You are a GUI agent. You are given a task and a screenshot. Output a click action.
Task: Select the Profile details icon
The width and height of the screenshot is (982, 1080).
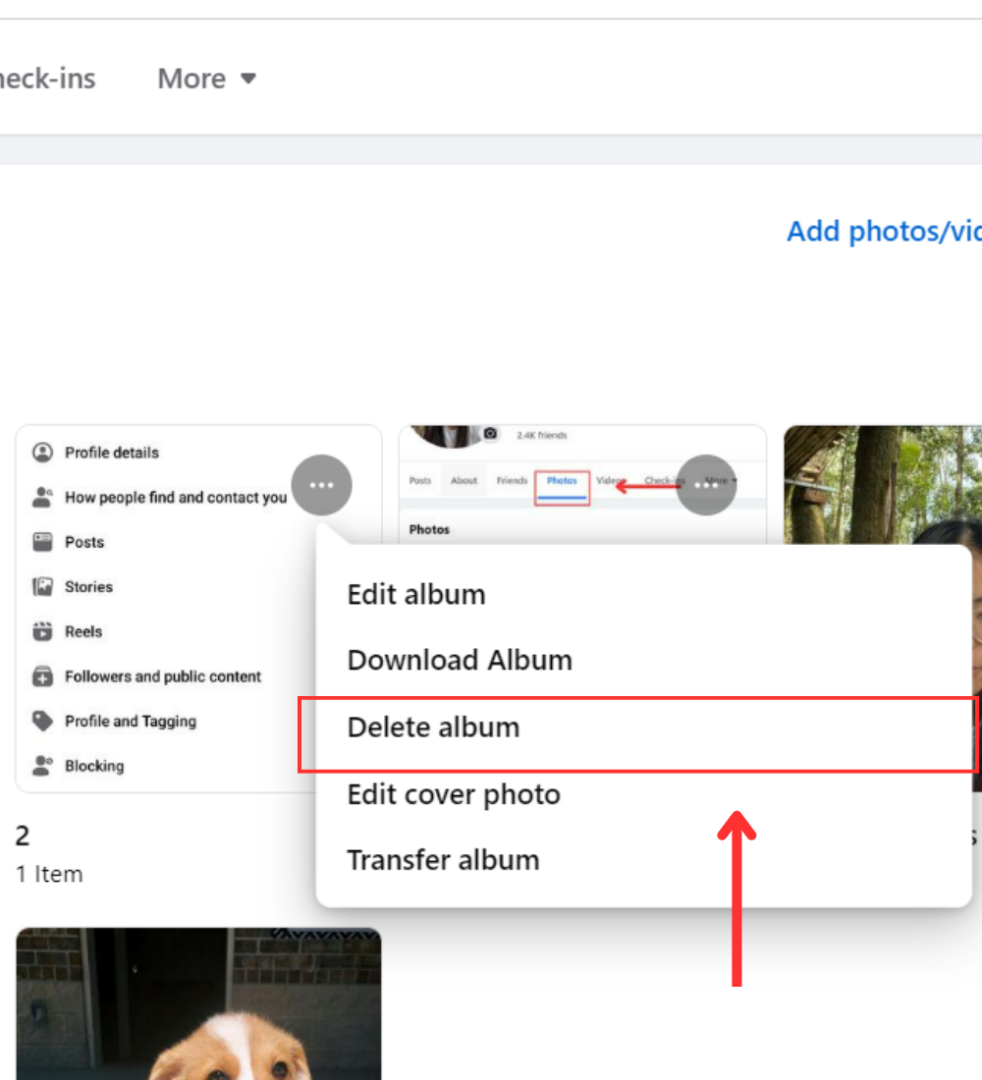[x=42, y=452]
